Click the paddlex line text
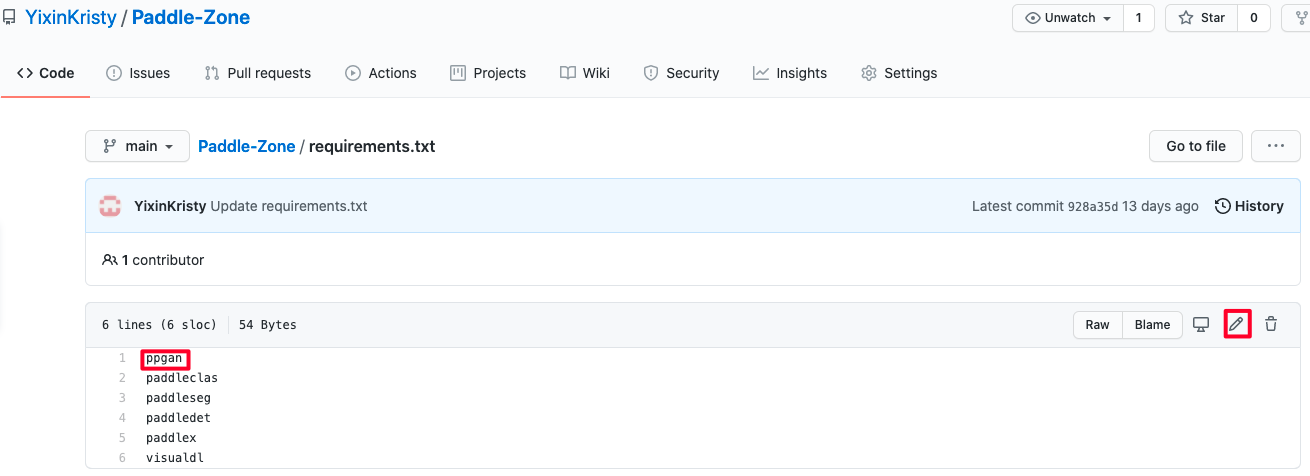1310x476 pixels. pyautogui.click(x=171, y=438)
